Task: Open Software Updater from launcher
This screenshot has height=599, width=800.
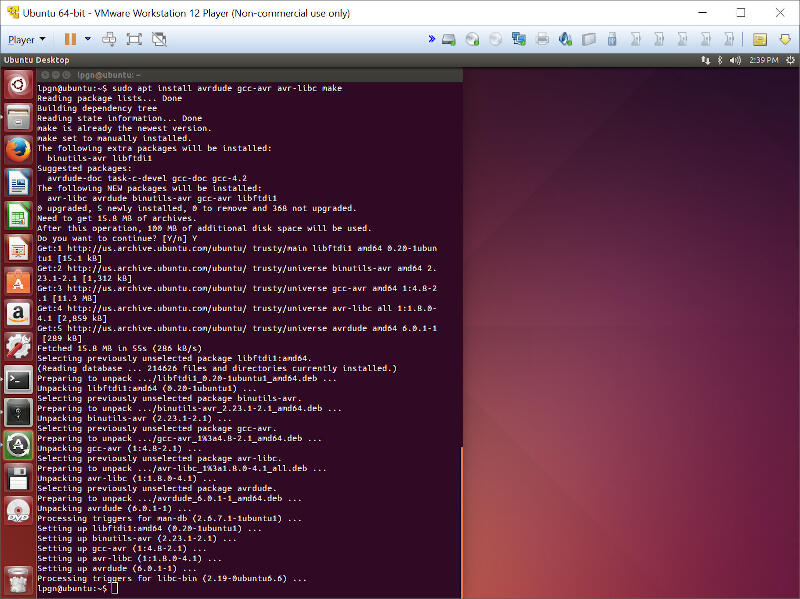Action: click(x=18, y=445)
